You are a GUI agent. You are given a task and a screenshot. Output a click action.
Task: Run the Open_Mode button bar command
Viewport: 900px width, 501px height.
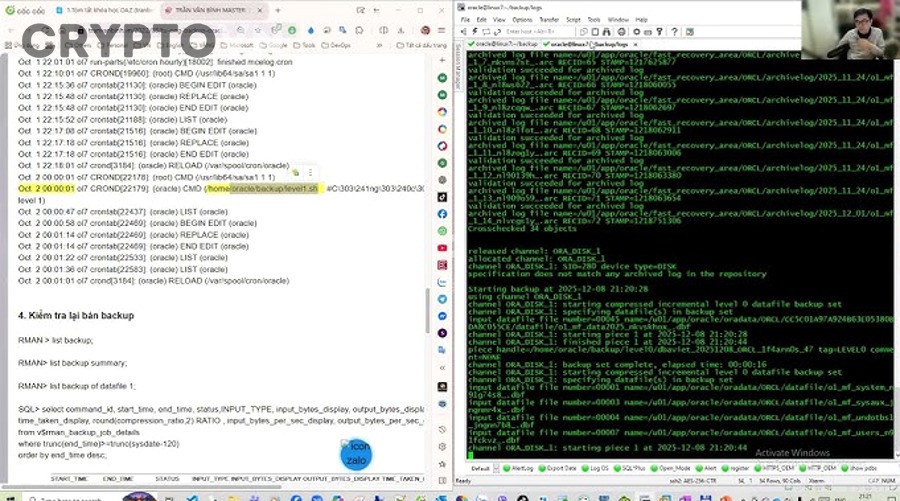point(671,468)
